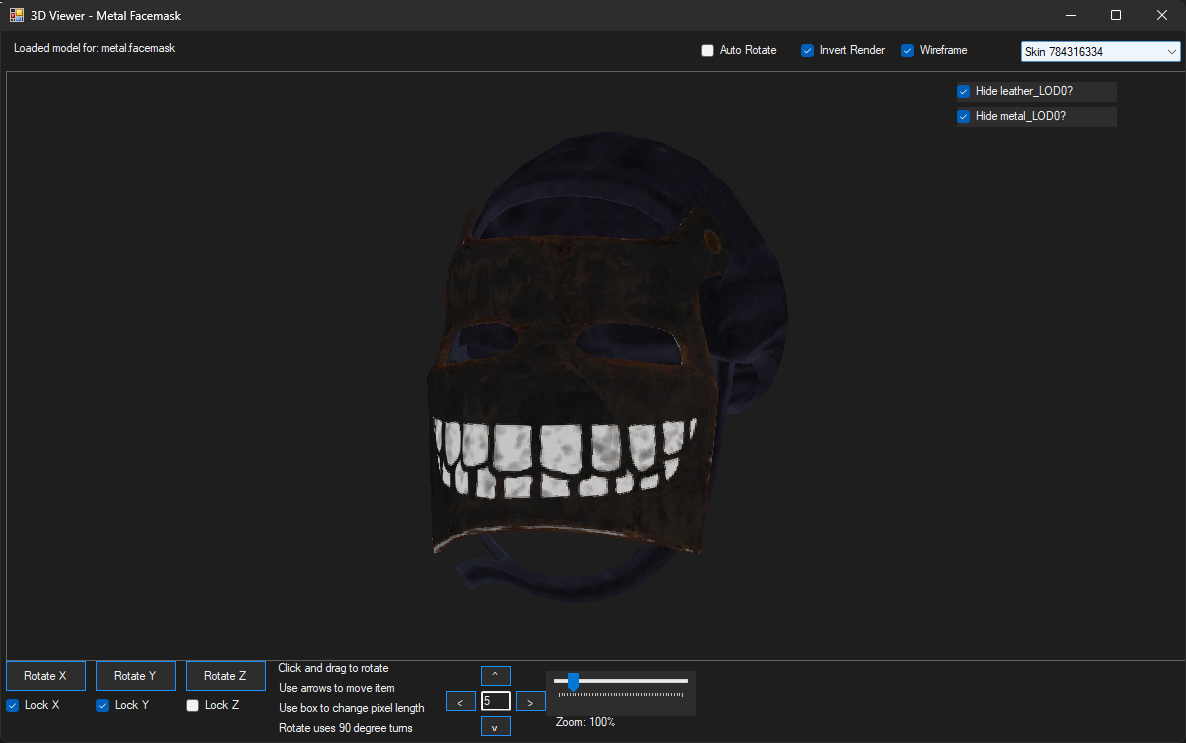Disable the Wireframe checkbox

pos(907,51)
